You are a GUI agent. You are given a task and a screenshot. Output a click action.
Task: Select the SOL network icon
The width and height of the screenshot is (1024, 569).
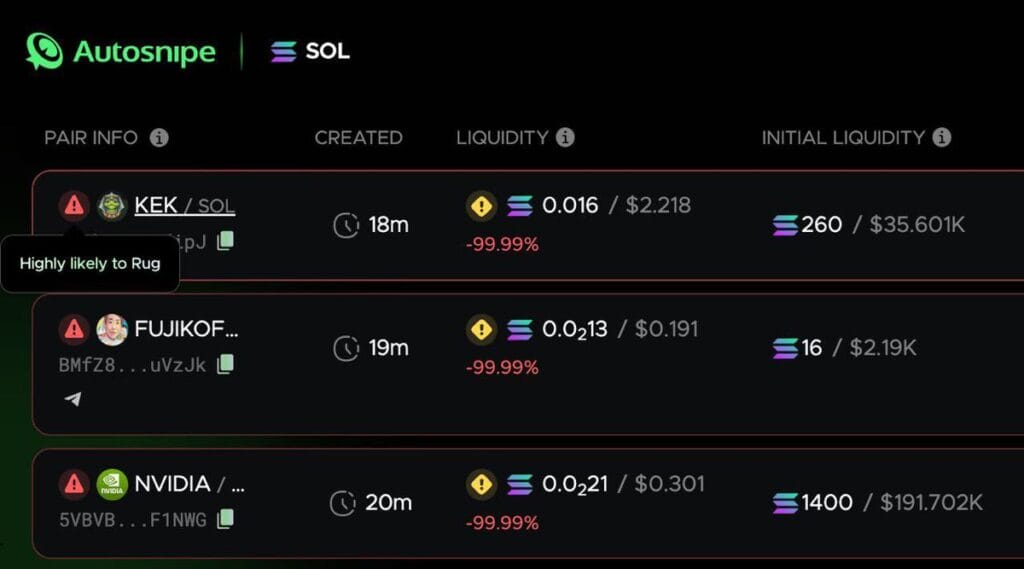pos(283,52)
